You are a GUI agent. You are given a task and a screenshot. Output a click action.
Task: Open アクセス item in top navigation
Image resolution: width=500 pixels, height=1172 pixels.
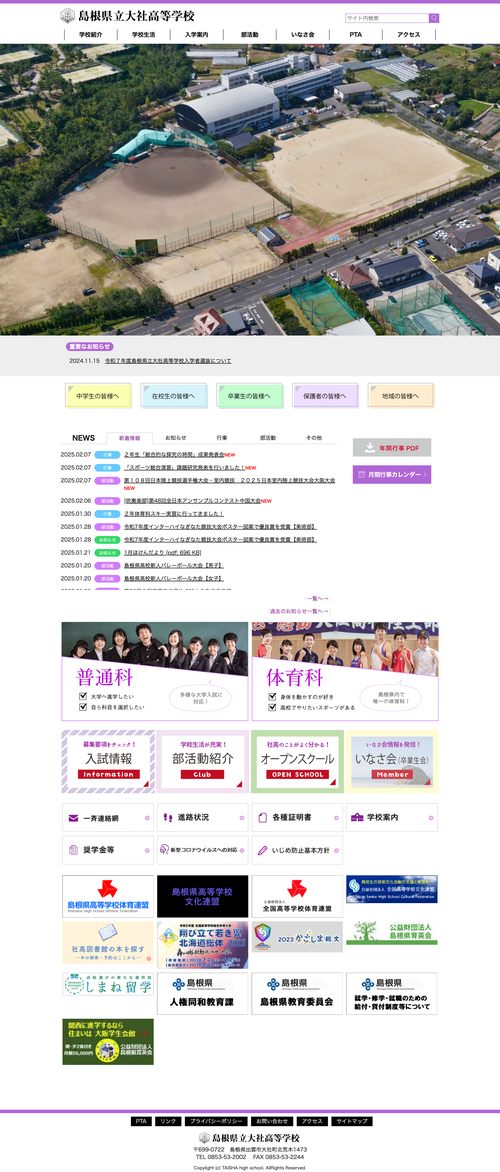click(409, 34)
